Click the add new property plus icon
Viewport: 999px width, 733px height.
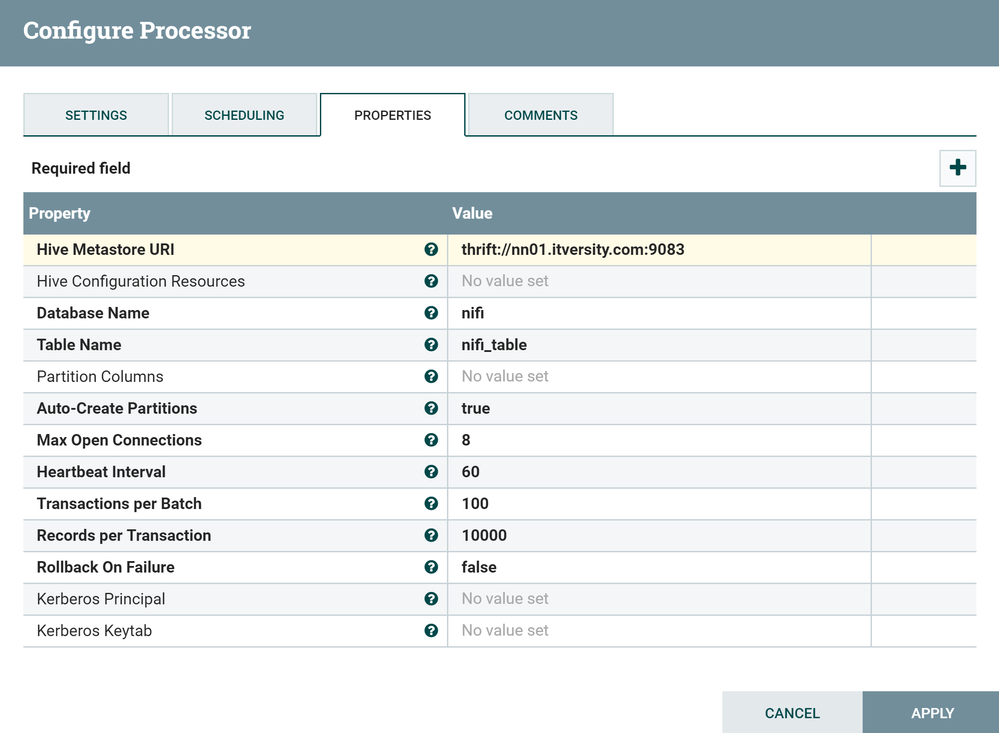(957, 168)
